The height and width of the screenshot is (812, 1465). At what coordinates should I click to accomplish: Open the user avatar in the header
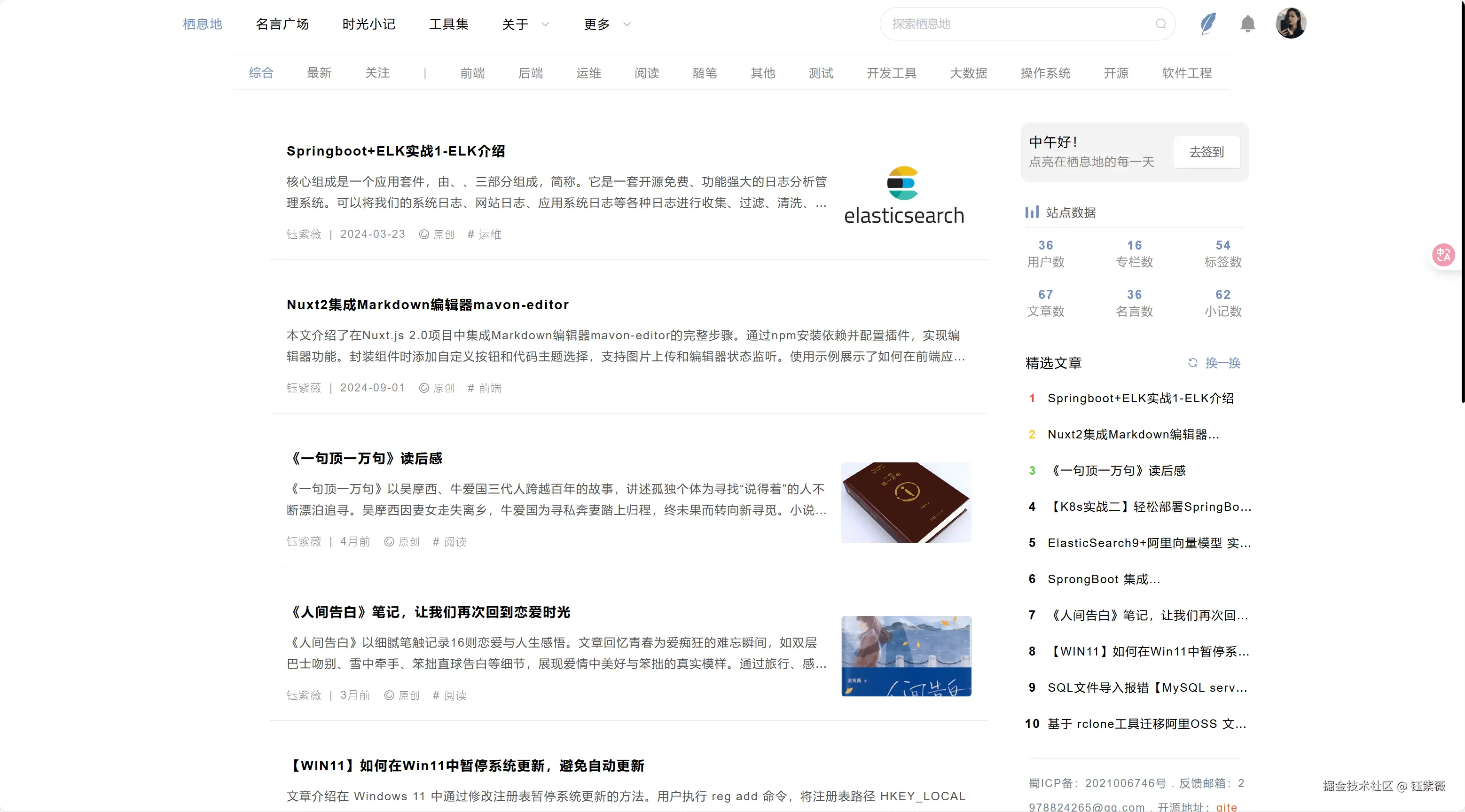(1292, 23)
